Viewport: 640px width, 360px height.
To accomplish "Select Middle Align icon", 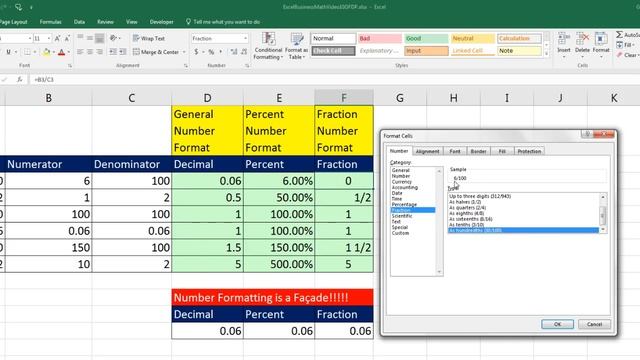I will tap(90, 38).
